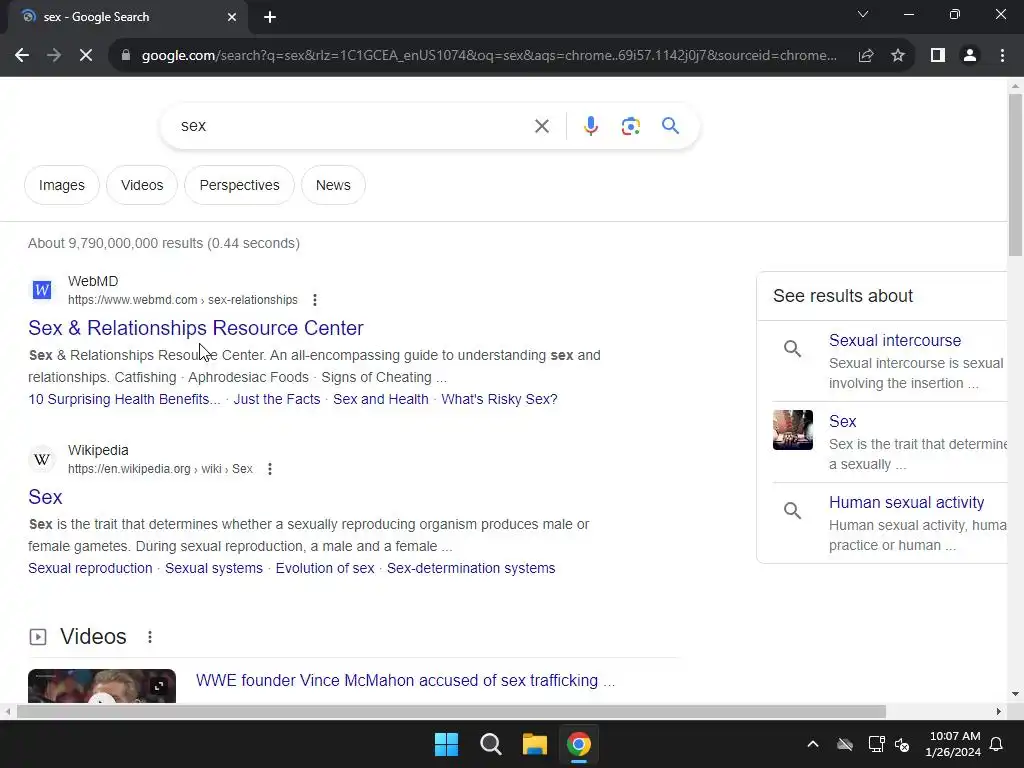Open Videos section options menu

pos(150,637)
